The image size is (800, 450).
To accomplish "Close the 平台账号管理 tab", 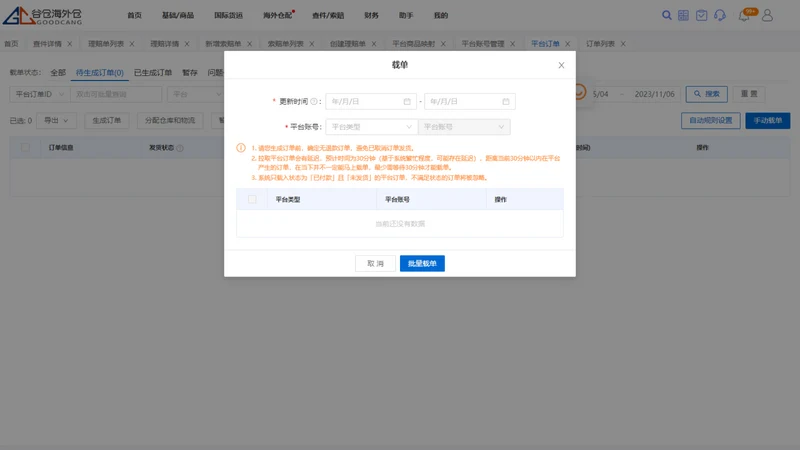I will [x=513, y=44].
